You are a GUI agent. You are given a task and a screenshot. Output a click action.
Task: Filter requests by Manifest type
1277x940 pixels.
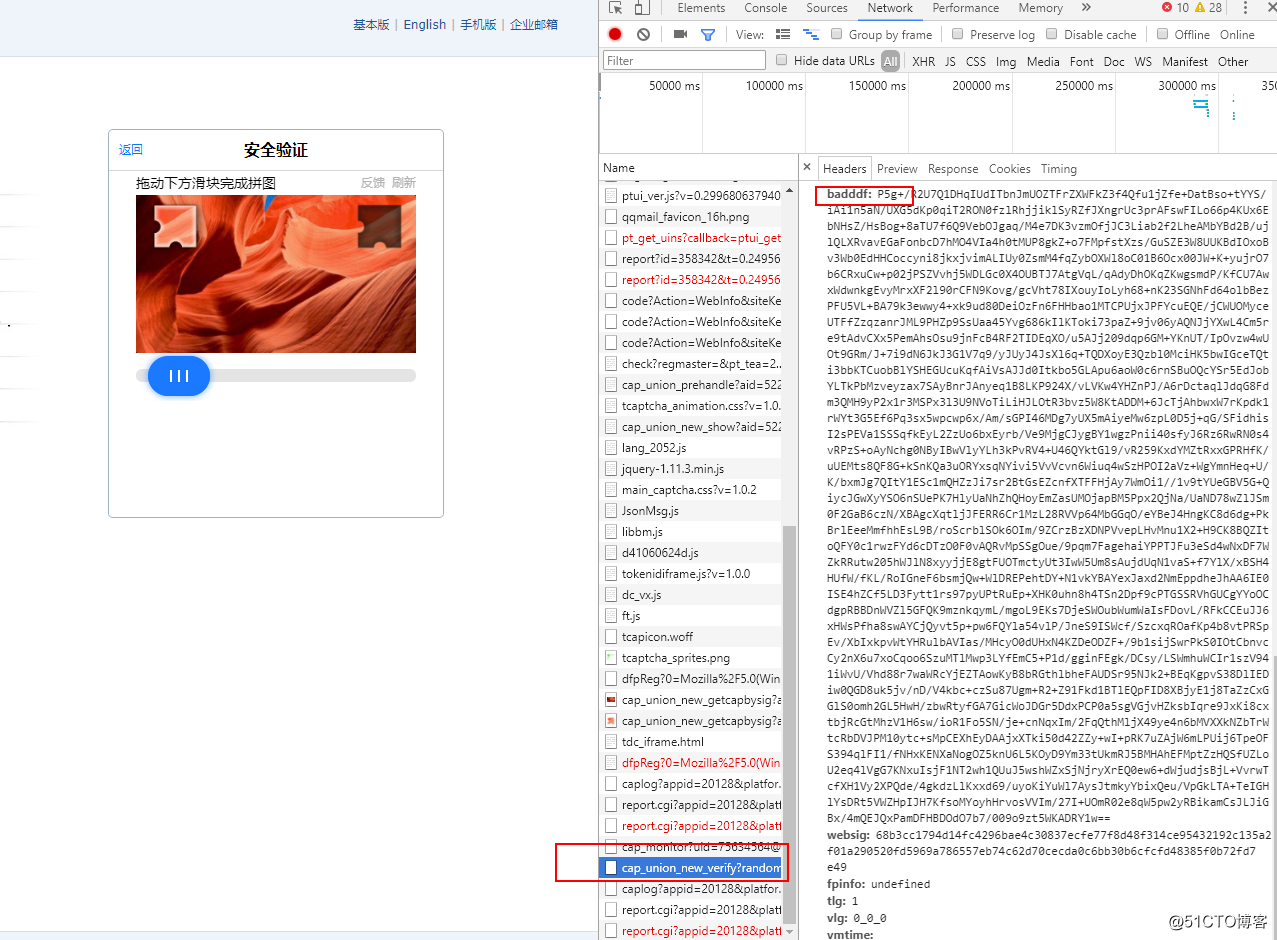pos(1185,61)
